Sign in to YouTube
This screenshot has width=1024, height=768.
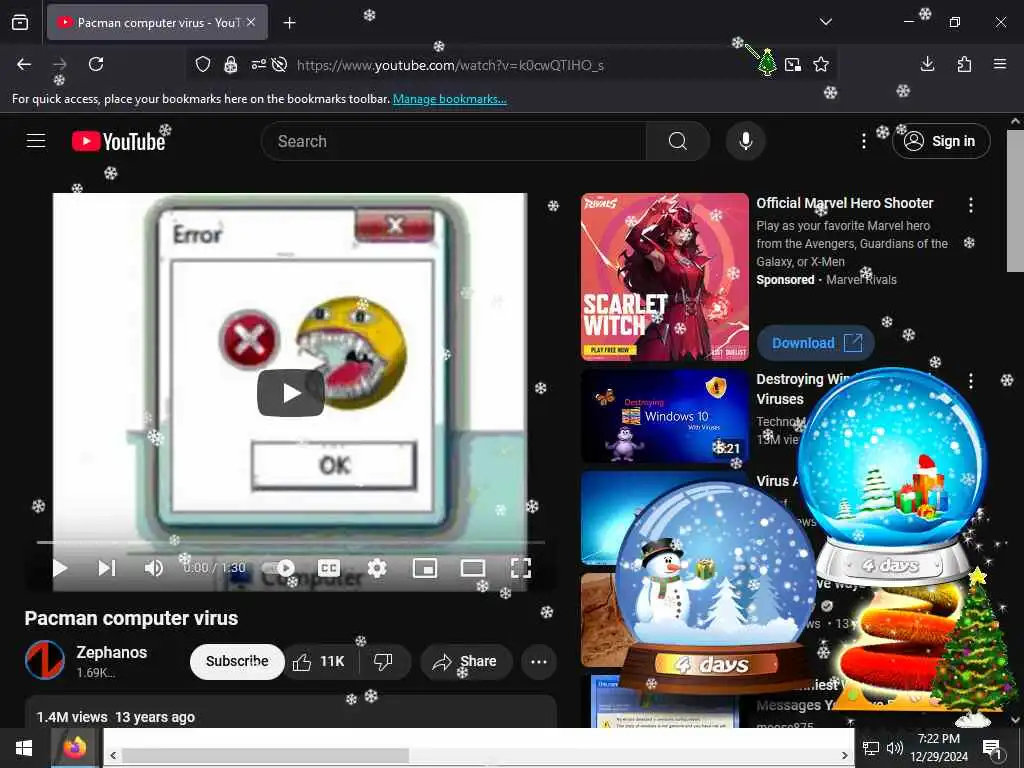click(x=941, y=141)
